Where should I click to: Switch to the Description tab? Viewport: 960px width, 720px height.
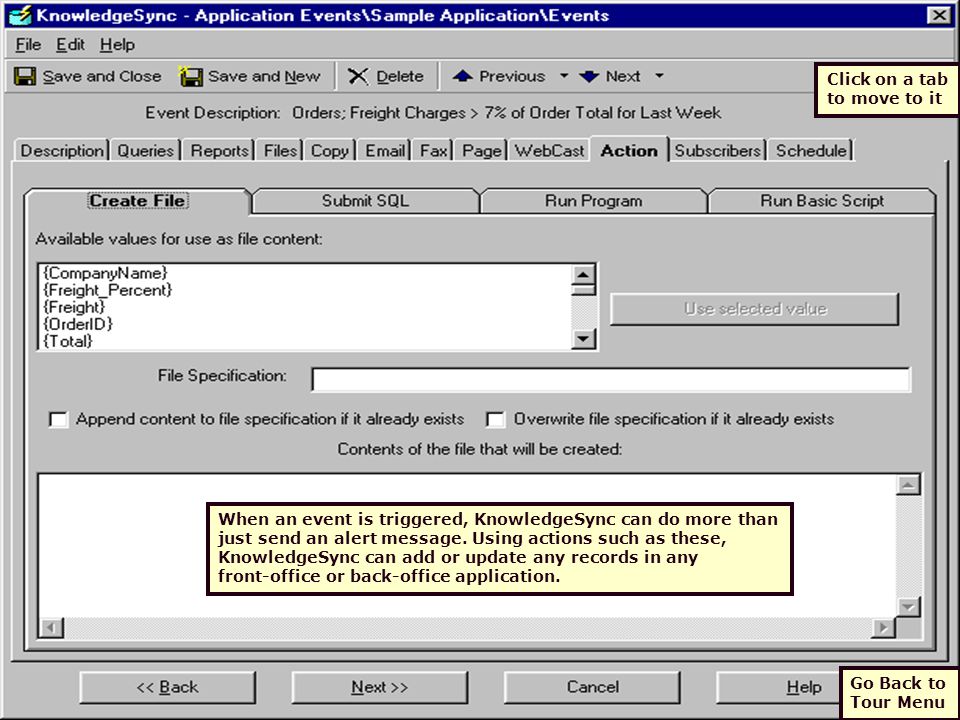coord(62,151)
